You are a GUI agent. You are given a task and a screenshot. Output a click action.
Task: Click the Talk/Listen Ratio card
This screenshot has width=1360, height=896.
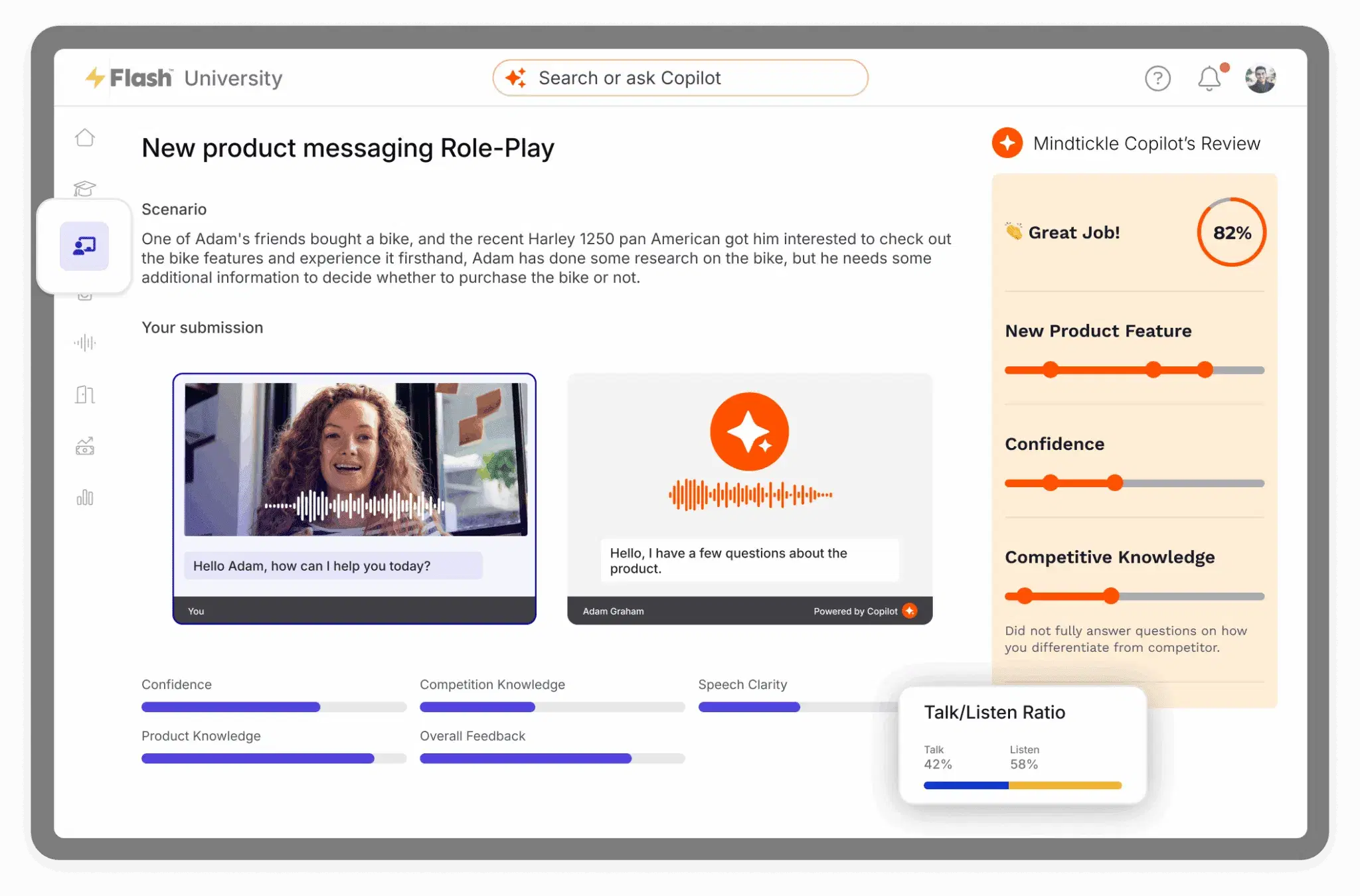click(x=1023, y=743)
